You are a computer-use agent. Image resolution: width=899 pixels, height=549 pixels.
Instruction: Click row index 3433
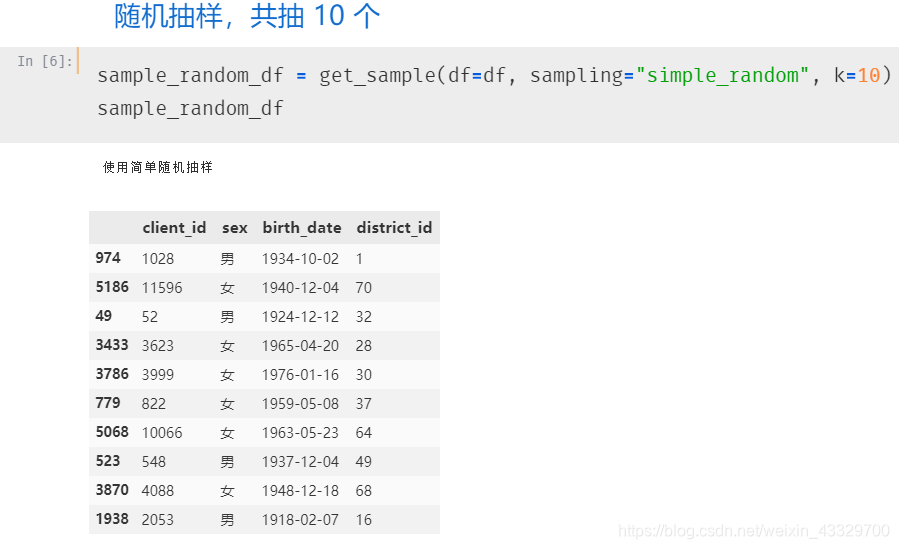pos(112,345)
